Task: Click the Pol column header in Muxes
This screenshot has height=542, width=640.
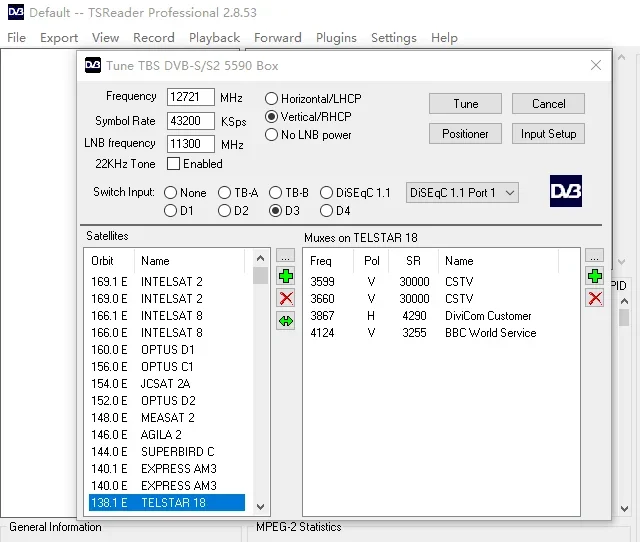Action: tap(371, 261)
